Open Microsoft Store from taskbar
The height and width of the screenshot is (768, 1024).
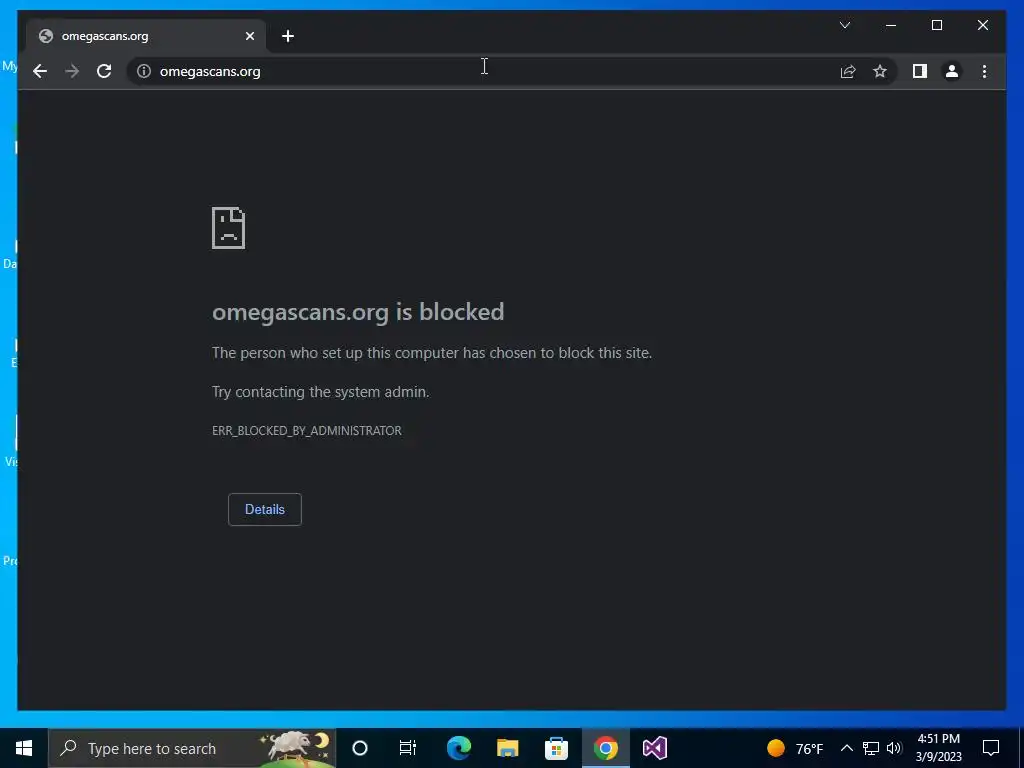pos(556,748)
